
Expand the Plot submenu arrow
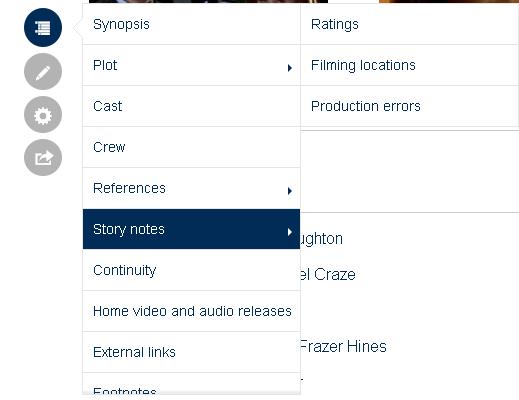pos(290,68)
